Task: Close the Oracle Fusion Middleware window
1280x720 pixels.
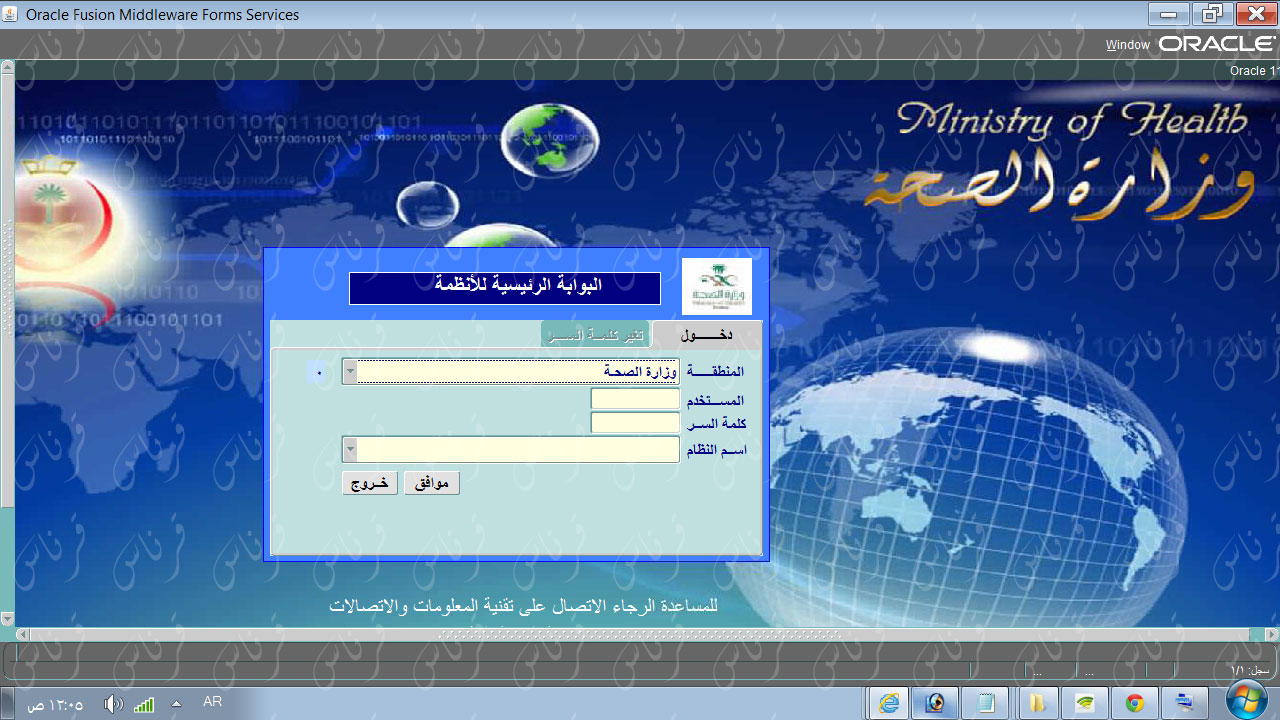Action: [x=1257, y=14]
